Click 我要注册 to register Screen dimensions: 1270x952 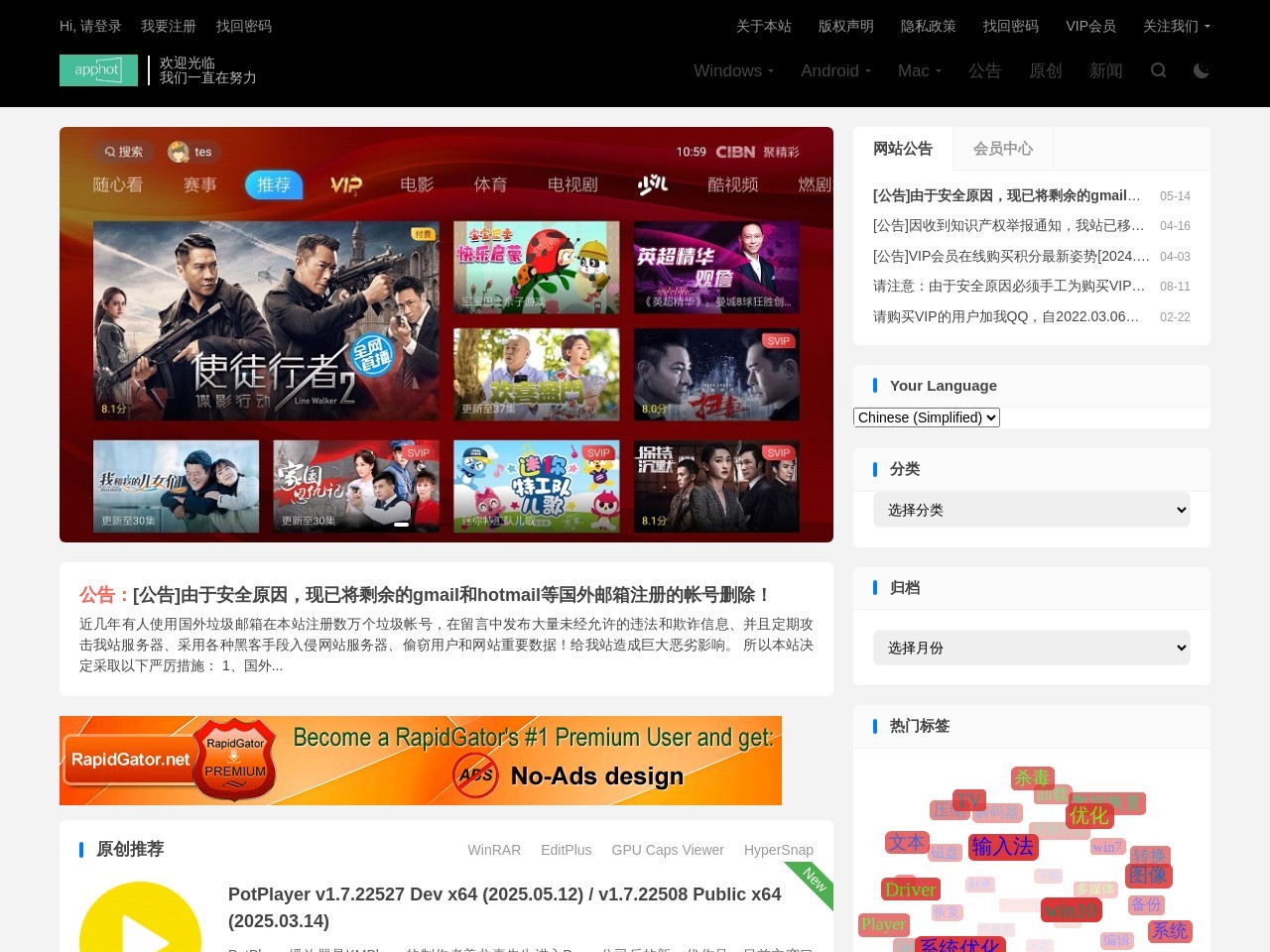tap(169, 26)
